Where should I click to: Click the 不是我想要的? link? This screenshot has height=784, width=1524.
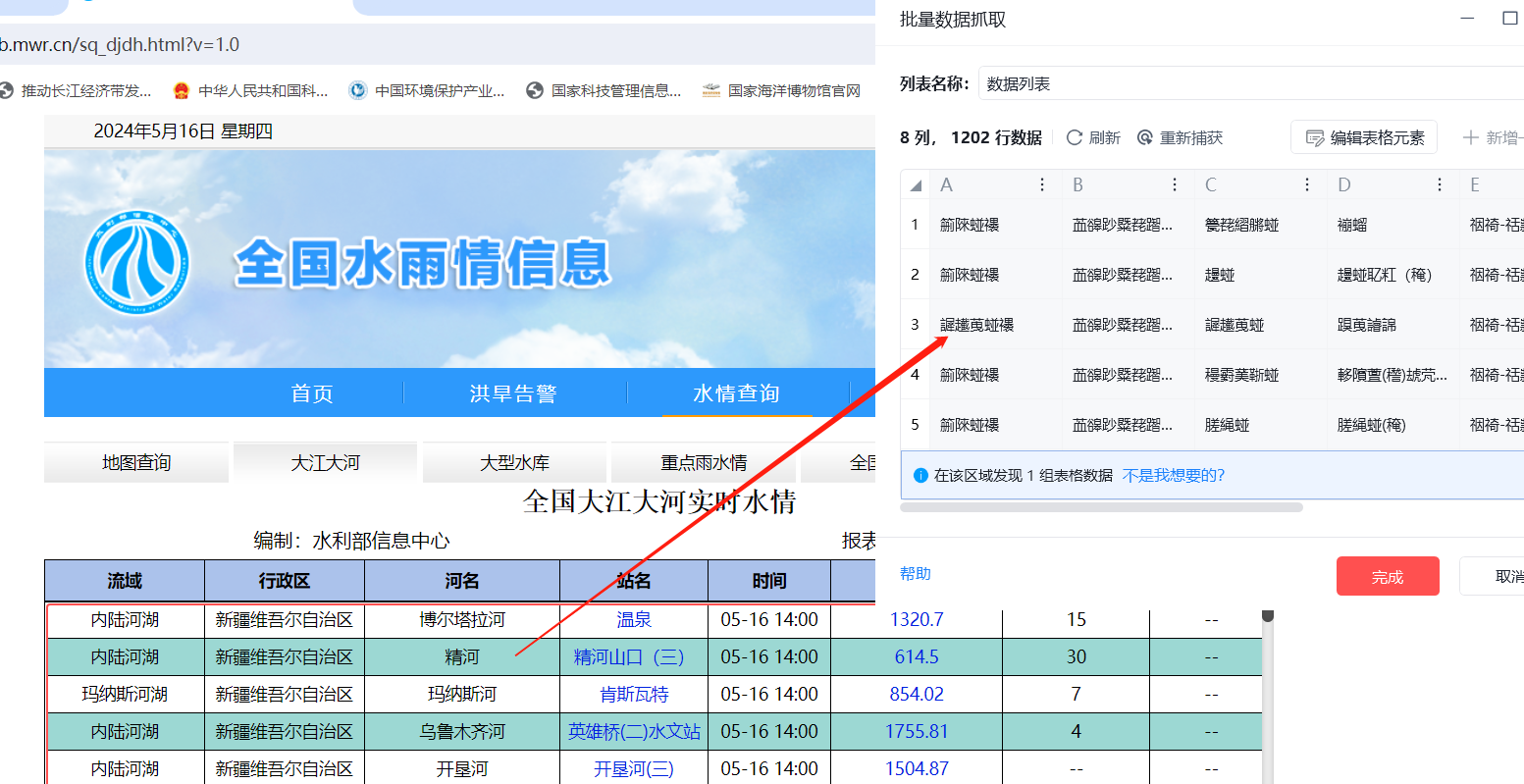click(x=1173, y=476)
